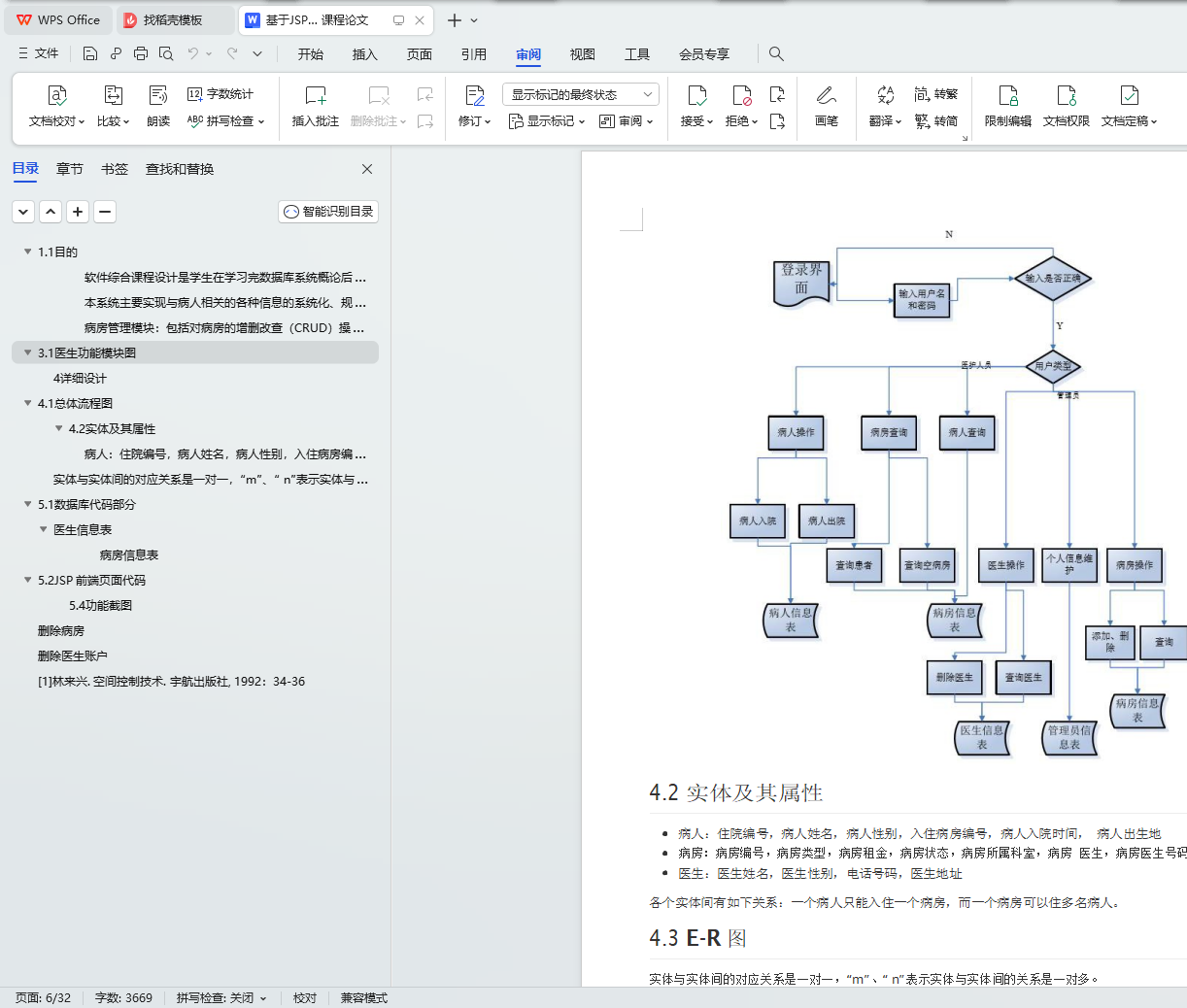Collapse the 1.1目的 outline node
This screenshot has width=1187, height=1008.
[x=27, y=252]
